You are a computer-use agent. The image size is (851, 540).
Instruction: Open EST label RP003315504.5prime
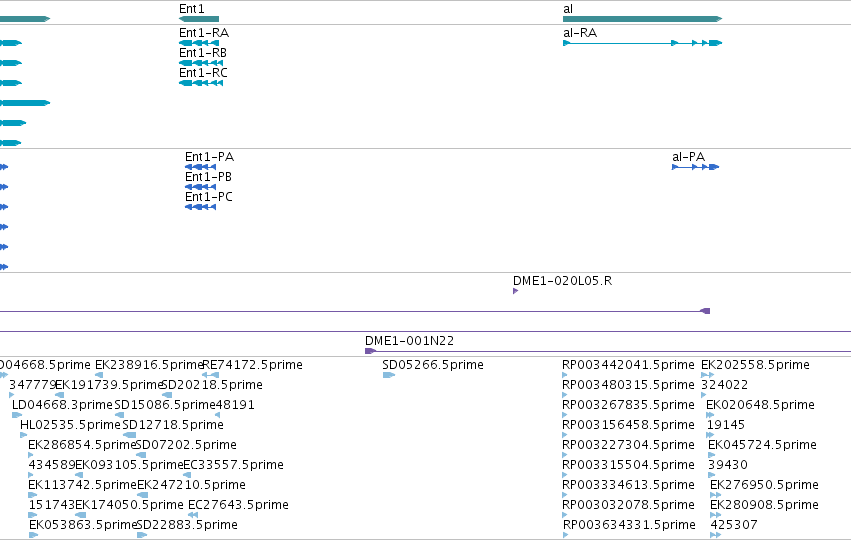click(628, 465)
